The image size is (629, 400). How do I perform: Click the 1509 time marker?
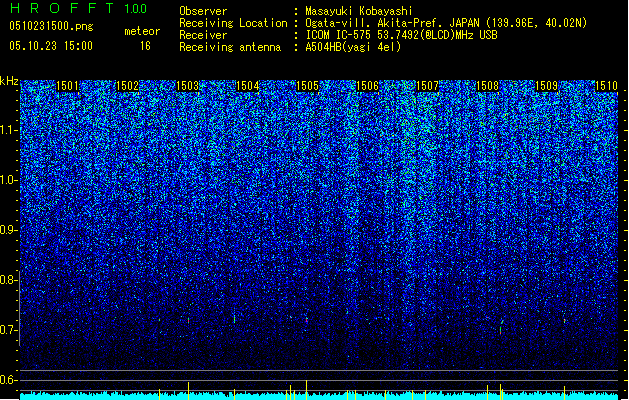coord(547,86)
